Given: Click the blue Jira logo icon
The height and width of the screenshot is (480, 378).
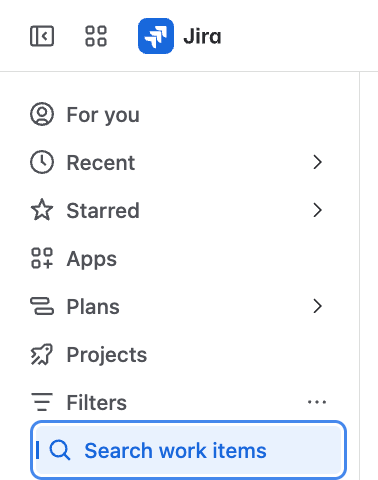Looking at the screenshot, I should pyautogui.click(x=156, y=36).
